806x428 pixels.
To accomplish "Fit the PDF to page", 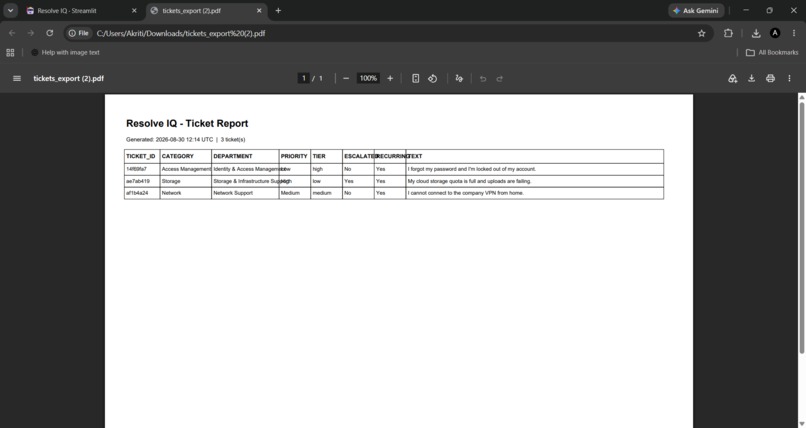I will [415, 79].
